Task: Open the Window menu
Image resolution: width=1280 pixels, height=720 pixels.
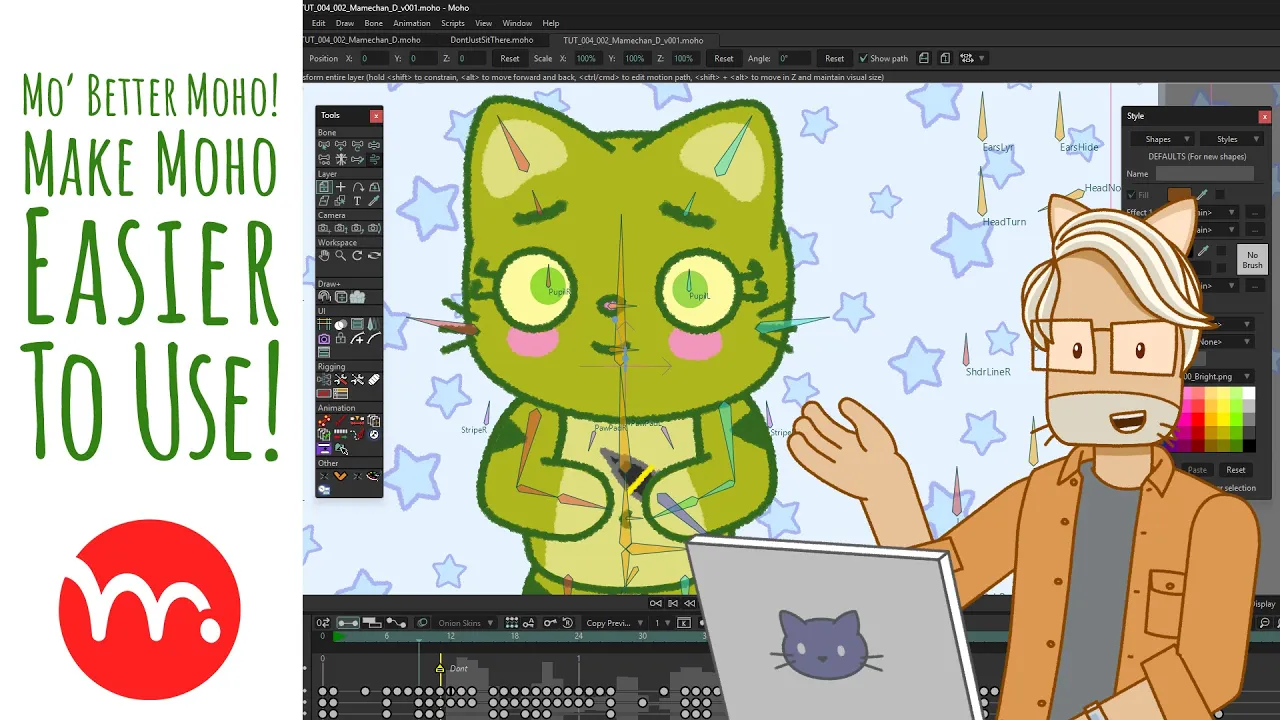Action: point(517,23)
